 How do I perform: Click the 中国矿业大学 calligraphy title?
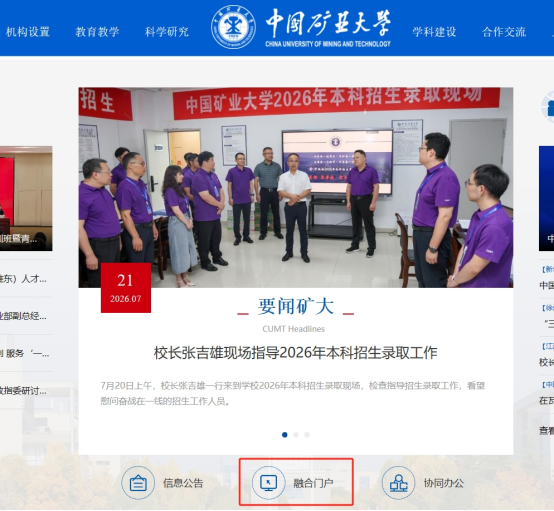328,23
